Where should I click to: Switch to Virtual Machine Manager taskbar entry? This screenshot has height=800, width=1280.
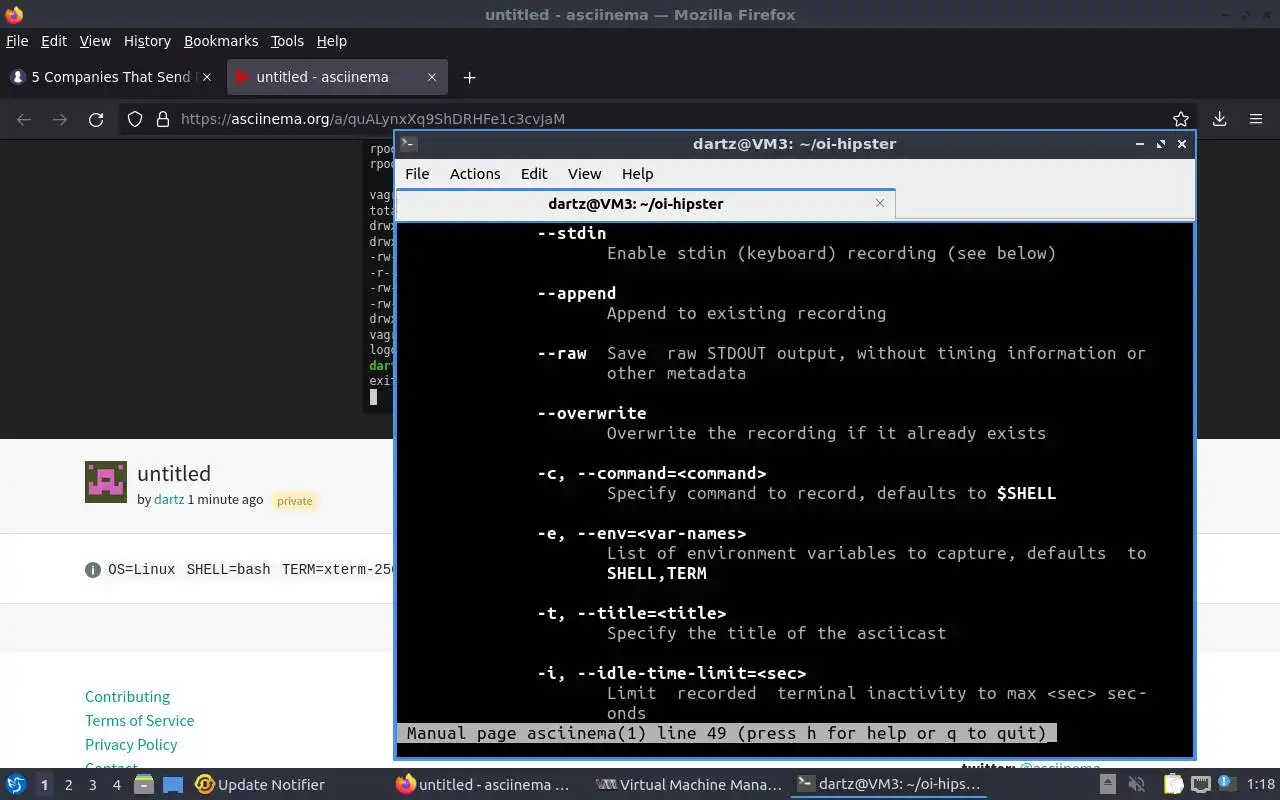click(x=689, y=785)
